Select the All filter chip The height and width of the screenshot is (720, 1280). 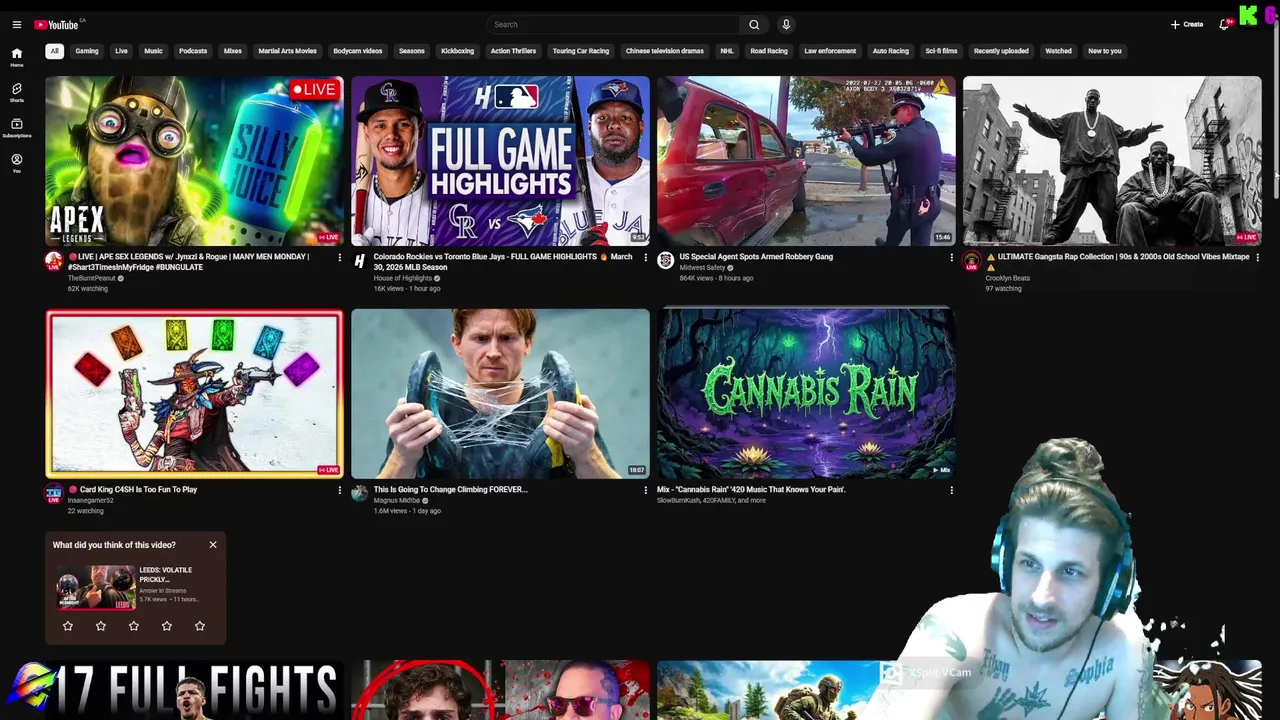55,51
